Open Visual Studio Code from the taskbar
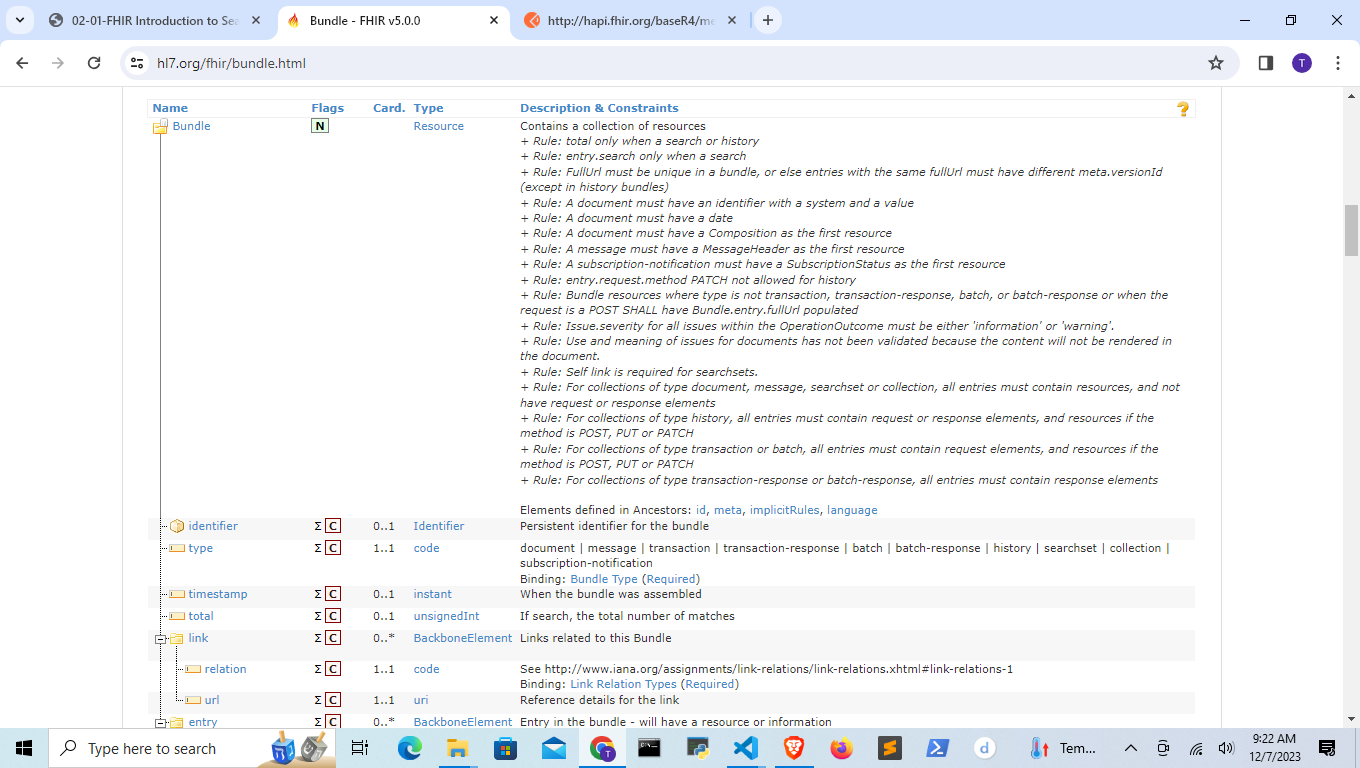 [746, 748]
